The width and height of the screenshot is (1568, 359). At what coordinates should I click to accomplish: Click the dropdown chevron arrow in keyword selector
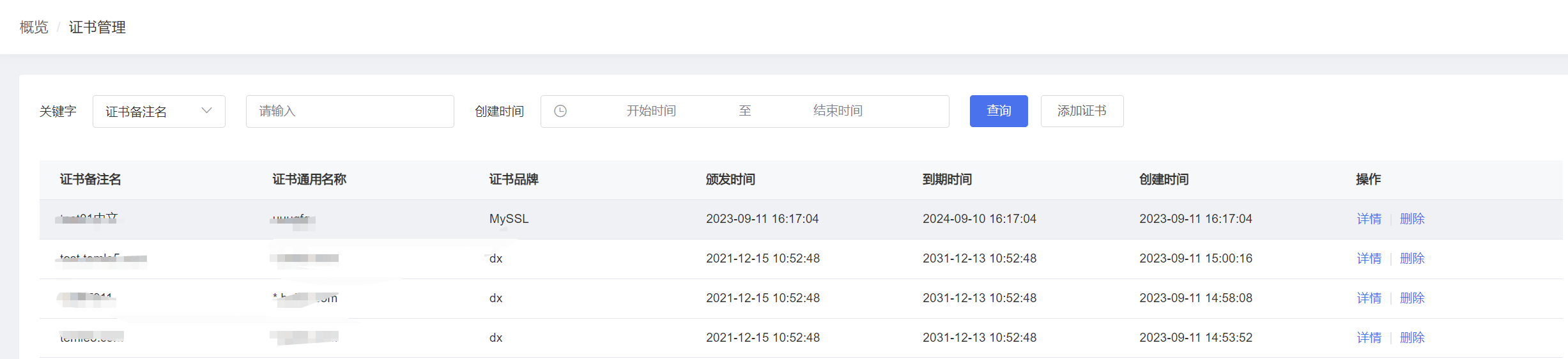(x=206, y=111)
